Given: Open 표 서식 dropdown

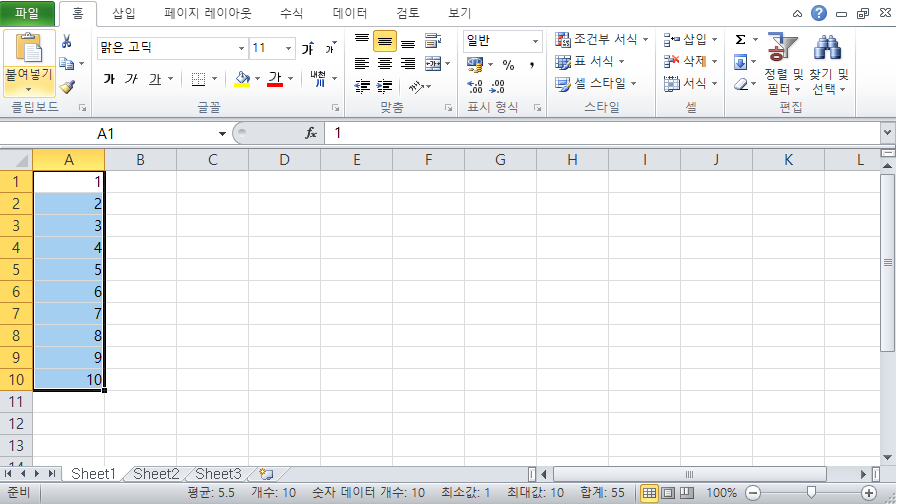Looking at the screenshot, I should tap(590, 62).
